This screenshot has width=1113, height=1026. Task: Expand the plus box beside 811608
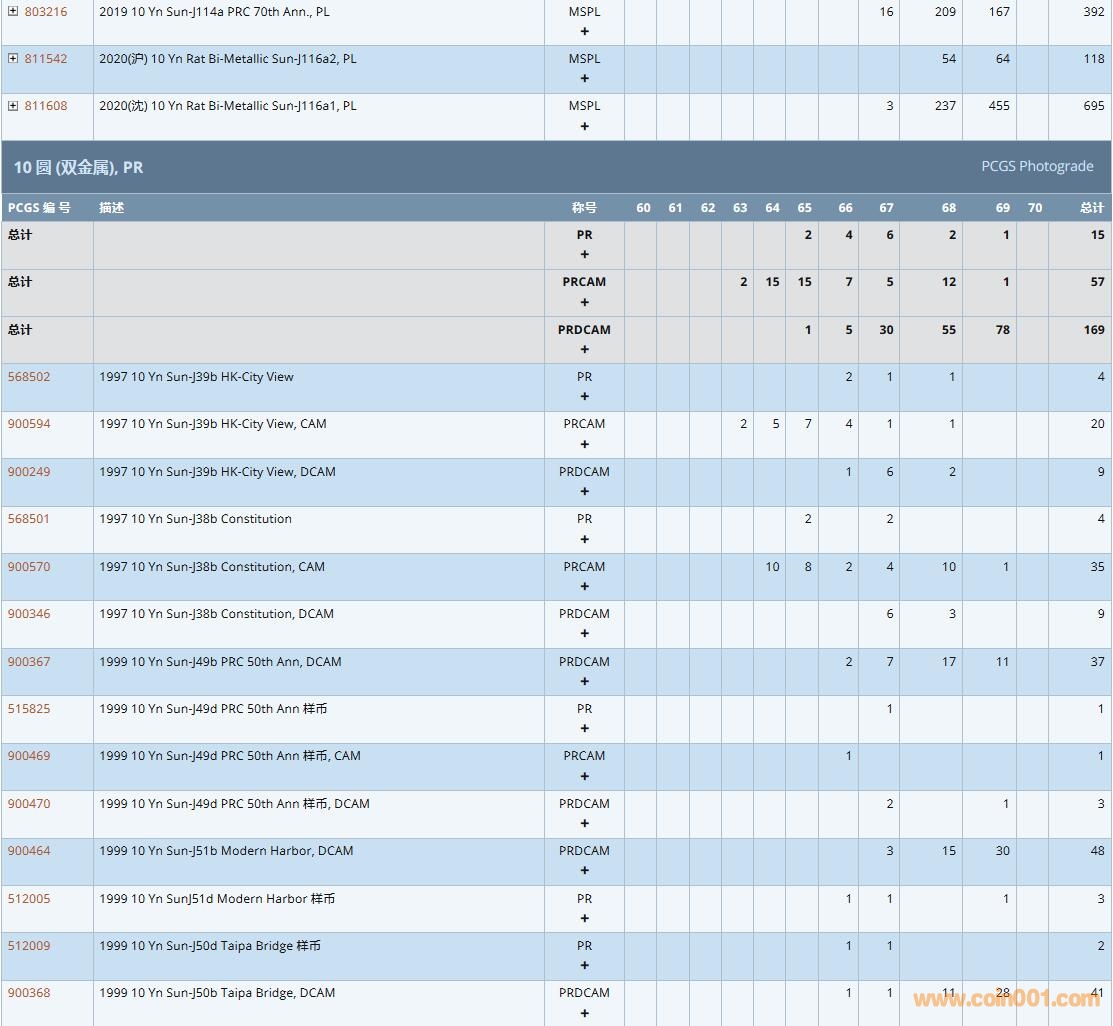point(13,106)
